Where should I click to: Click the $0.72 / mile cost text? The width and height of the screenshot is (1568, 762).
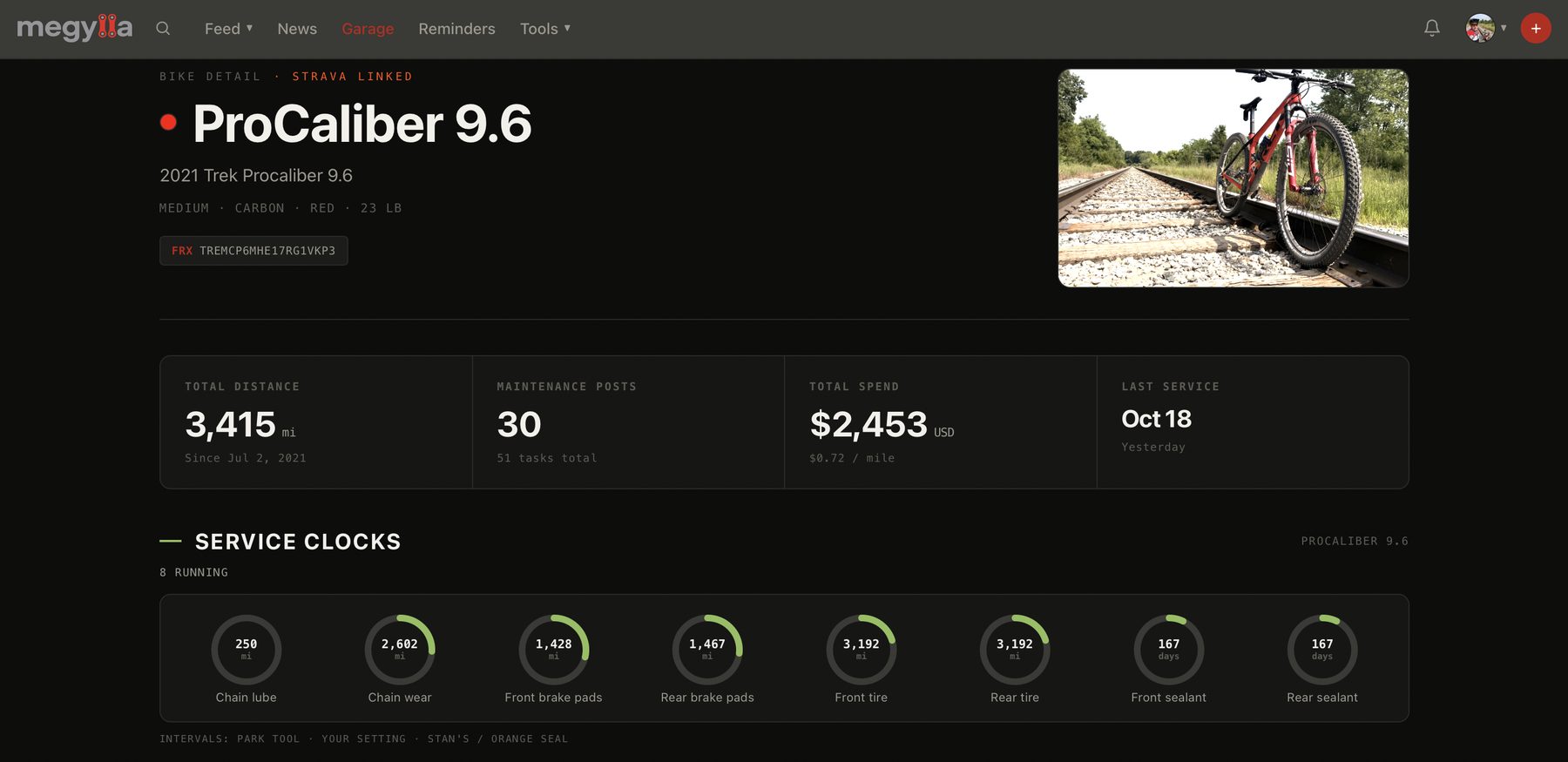[x=852, y=458]
